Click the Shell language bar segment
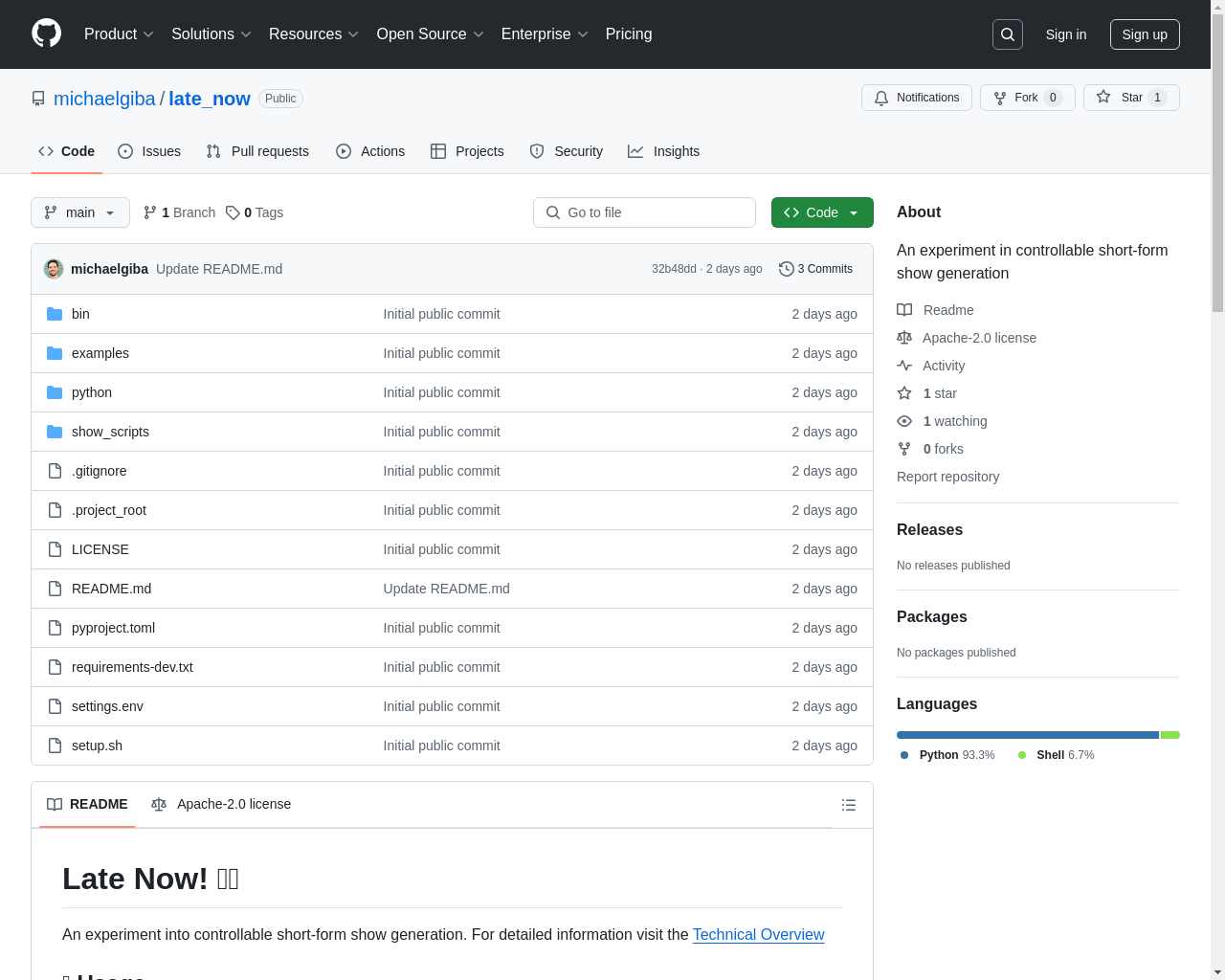 coord(1170,735)
